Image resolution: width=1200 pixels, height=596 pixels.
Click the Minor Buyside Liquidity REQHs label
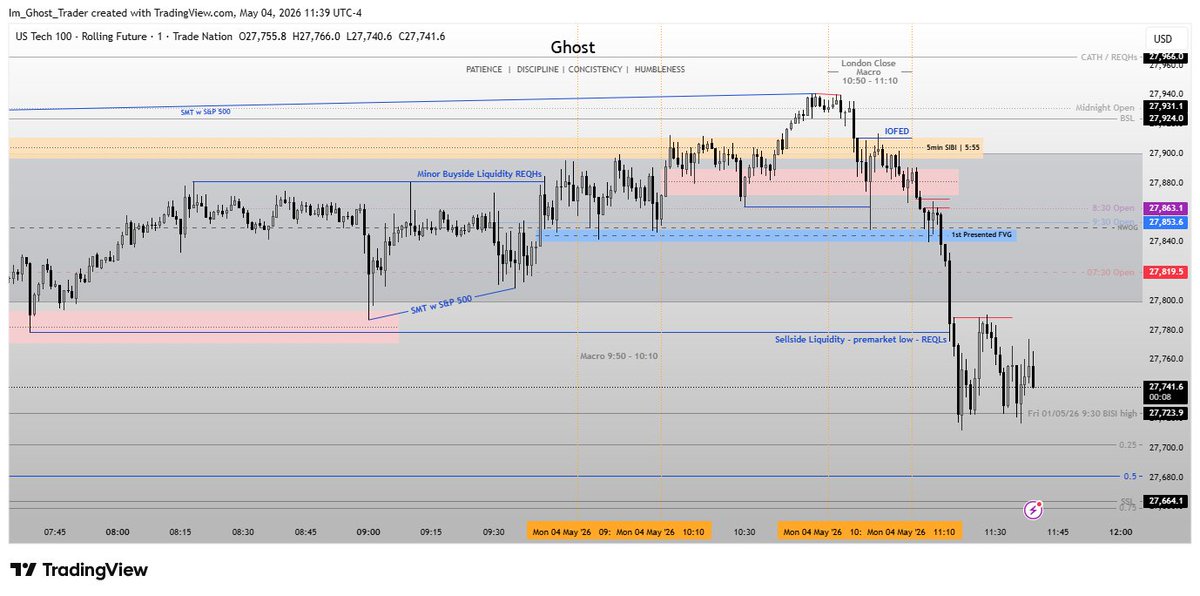[479, 174]
